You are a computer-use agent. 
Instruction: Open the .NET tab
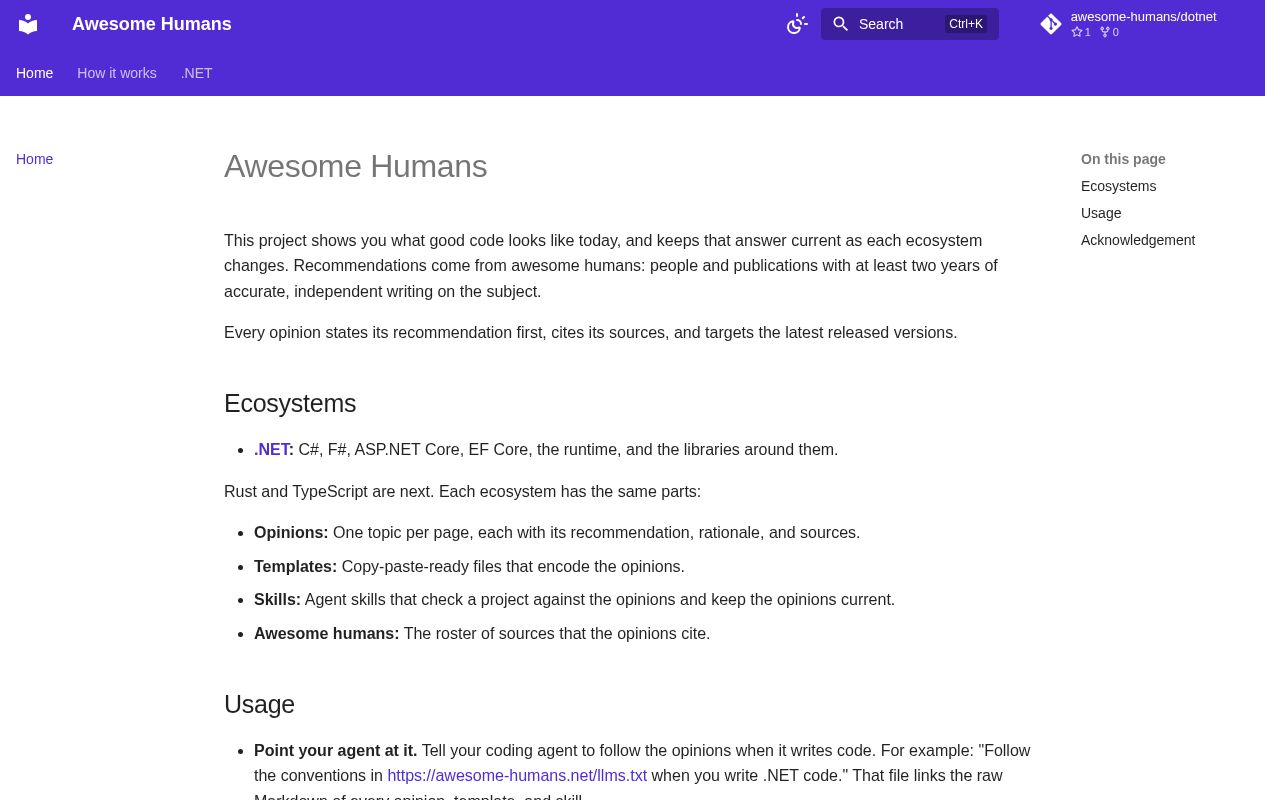(197, 73)
